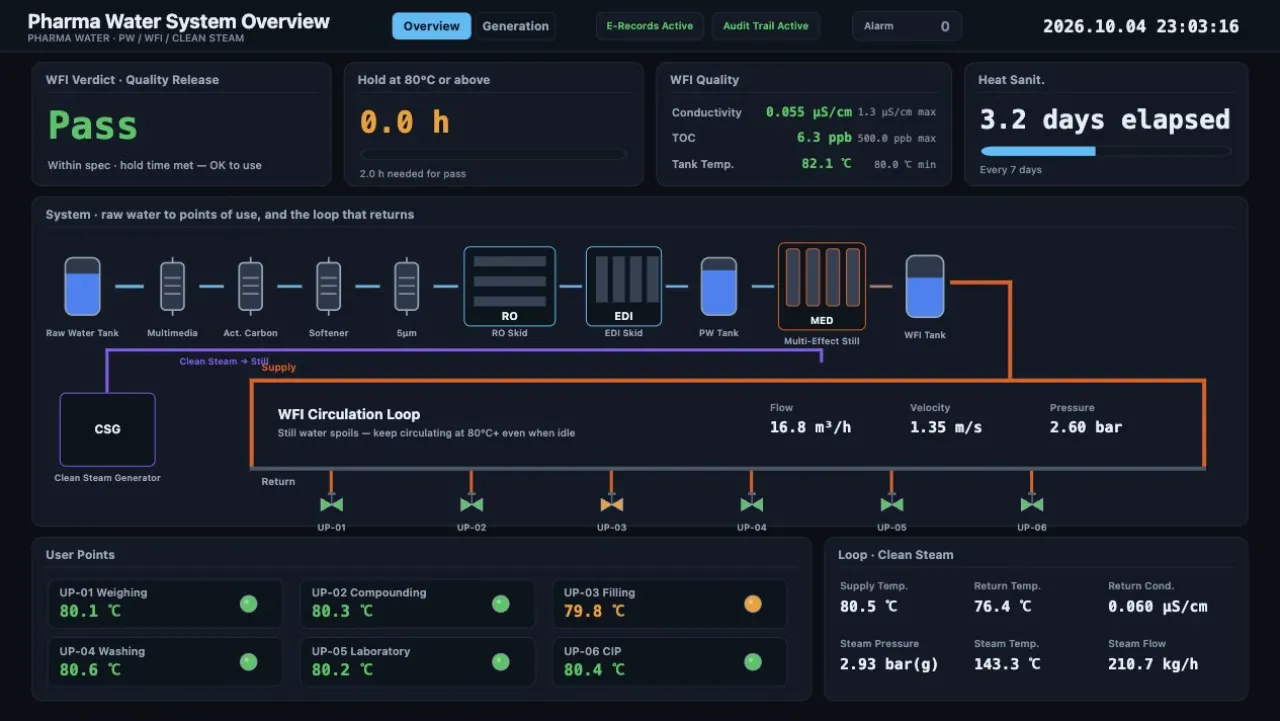Select the WFI Tank icon
Image resolution: width=1280 pixels, height=721 pixels.
tap(925, 286)
